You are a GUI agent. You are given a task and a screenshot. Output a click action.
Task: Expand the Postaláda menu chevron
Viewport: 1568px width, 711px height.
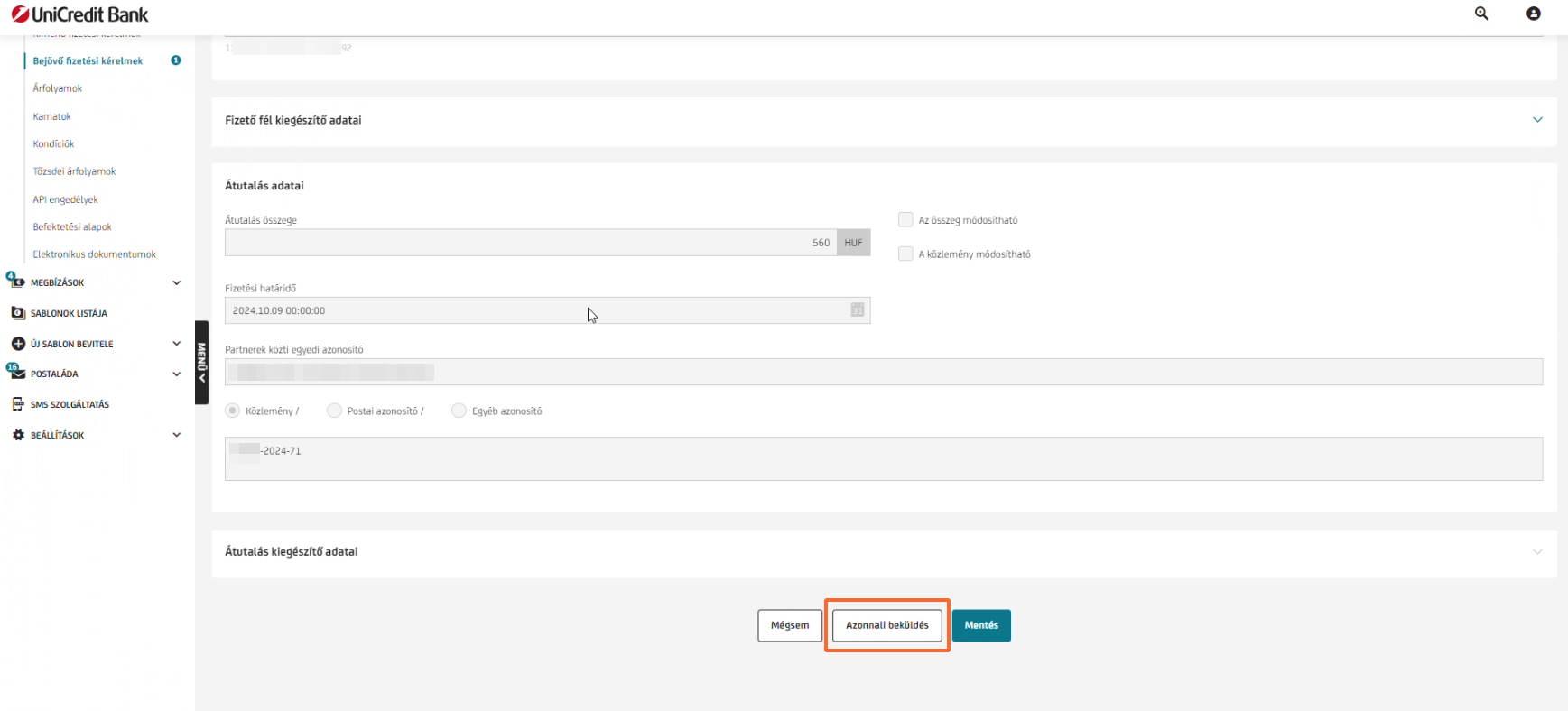[x=177, y=374]
